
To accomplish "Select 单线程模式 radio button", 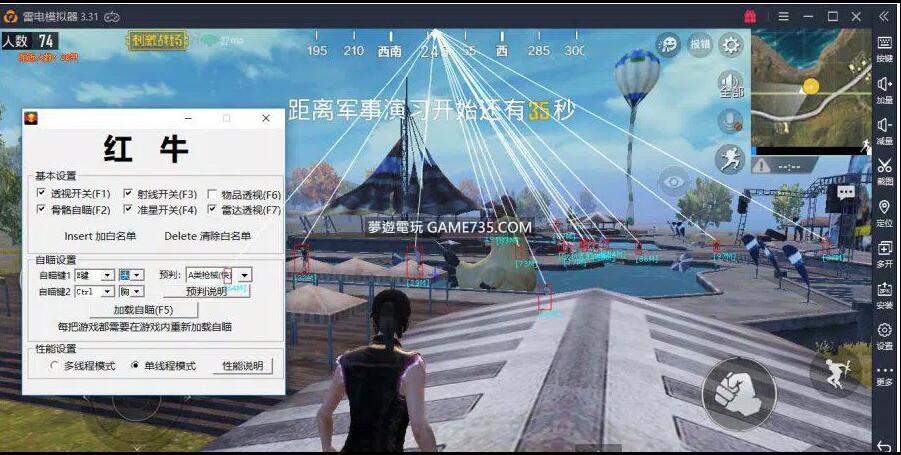I will pyautogui.click(x=135, y=365).
